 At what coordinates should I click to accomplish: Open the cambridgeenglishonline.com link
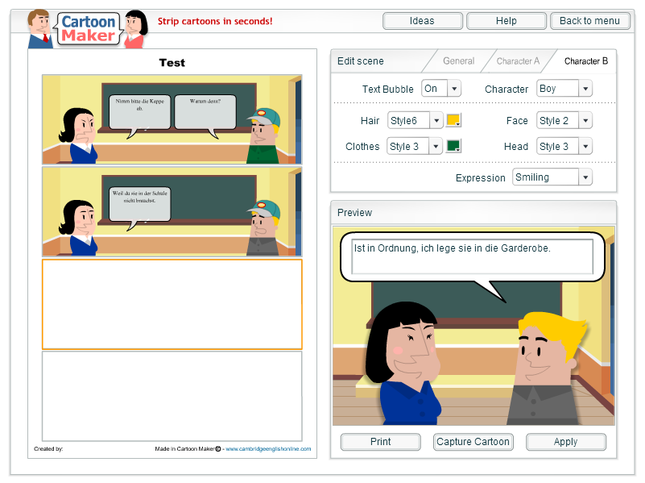268,449
